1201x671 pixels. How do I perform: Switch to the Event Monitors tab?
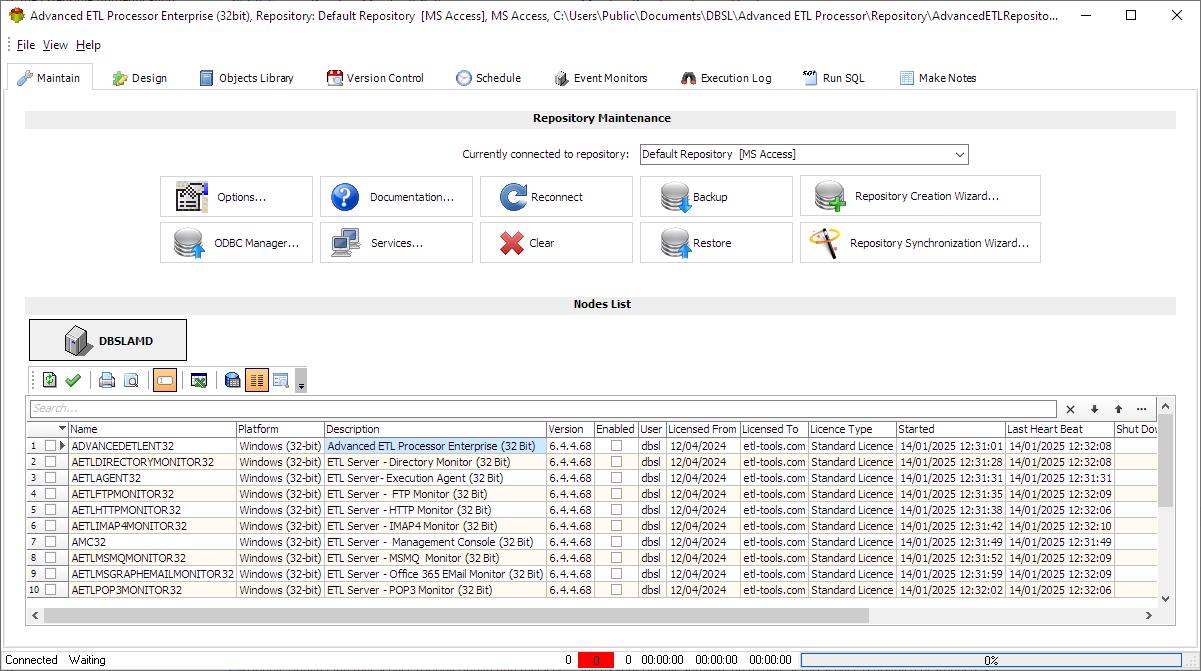[x=599, y=78]
